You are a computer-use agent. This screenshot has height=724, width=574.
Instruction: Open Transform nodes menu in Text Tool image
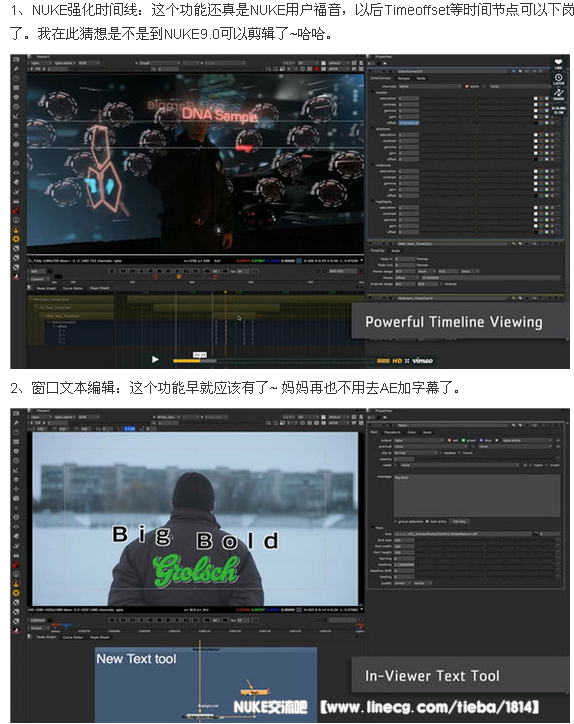(x=16, y=489)
